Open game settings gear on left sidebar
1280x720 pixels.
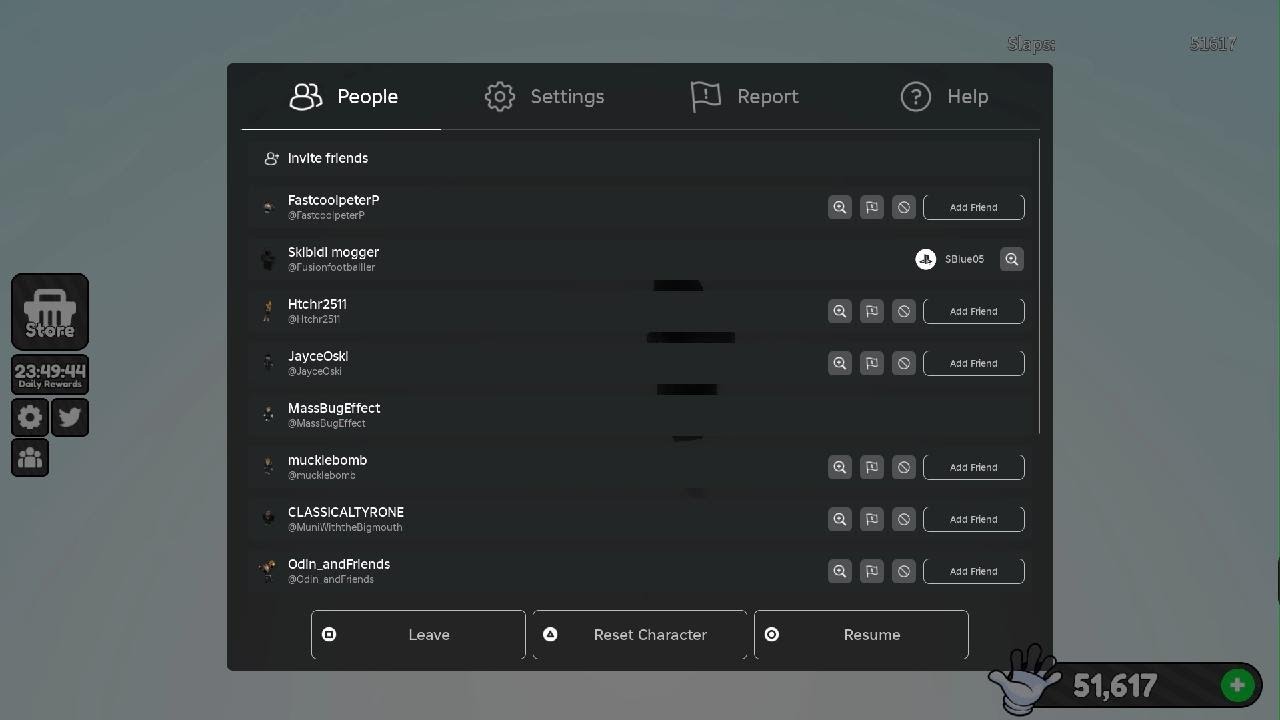[x=30, y=417]
